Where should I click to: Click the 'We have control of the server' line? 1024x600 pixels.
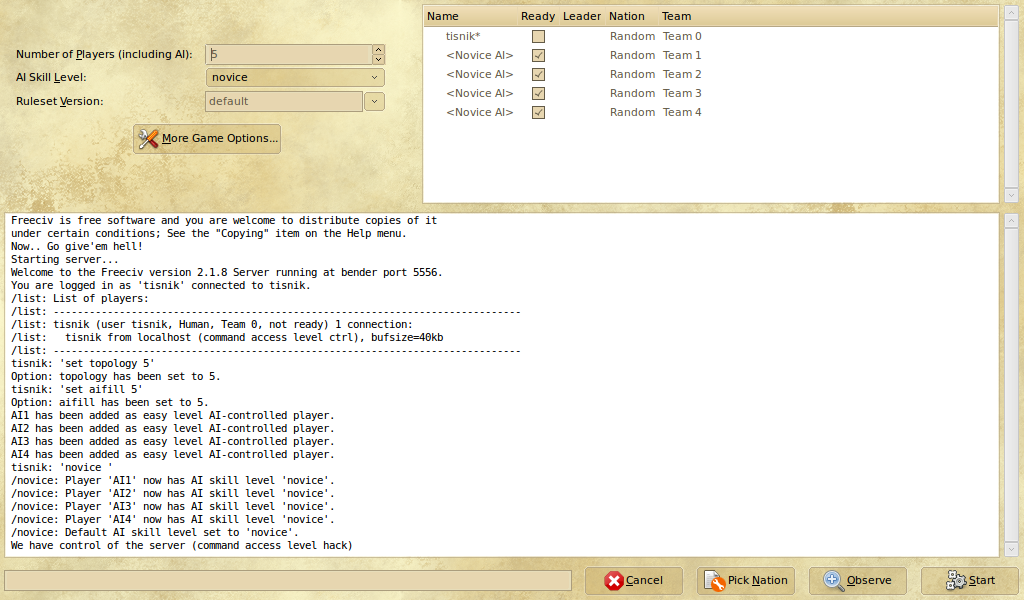tap(182, 546)
